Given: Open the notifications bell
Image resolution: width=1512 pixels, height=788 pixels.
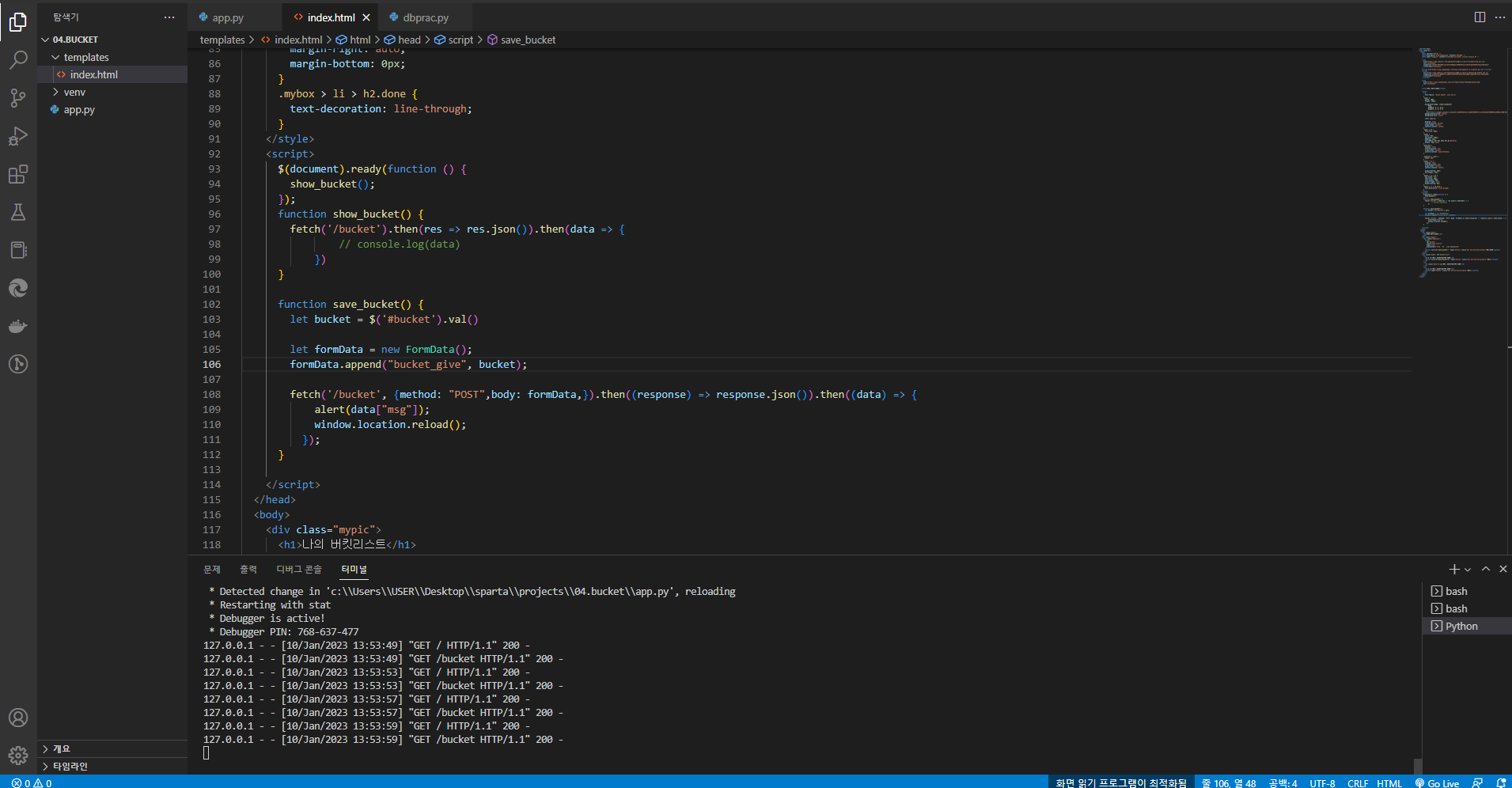Looking at the screenshot, I should click(1501, 783).
